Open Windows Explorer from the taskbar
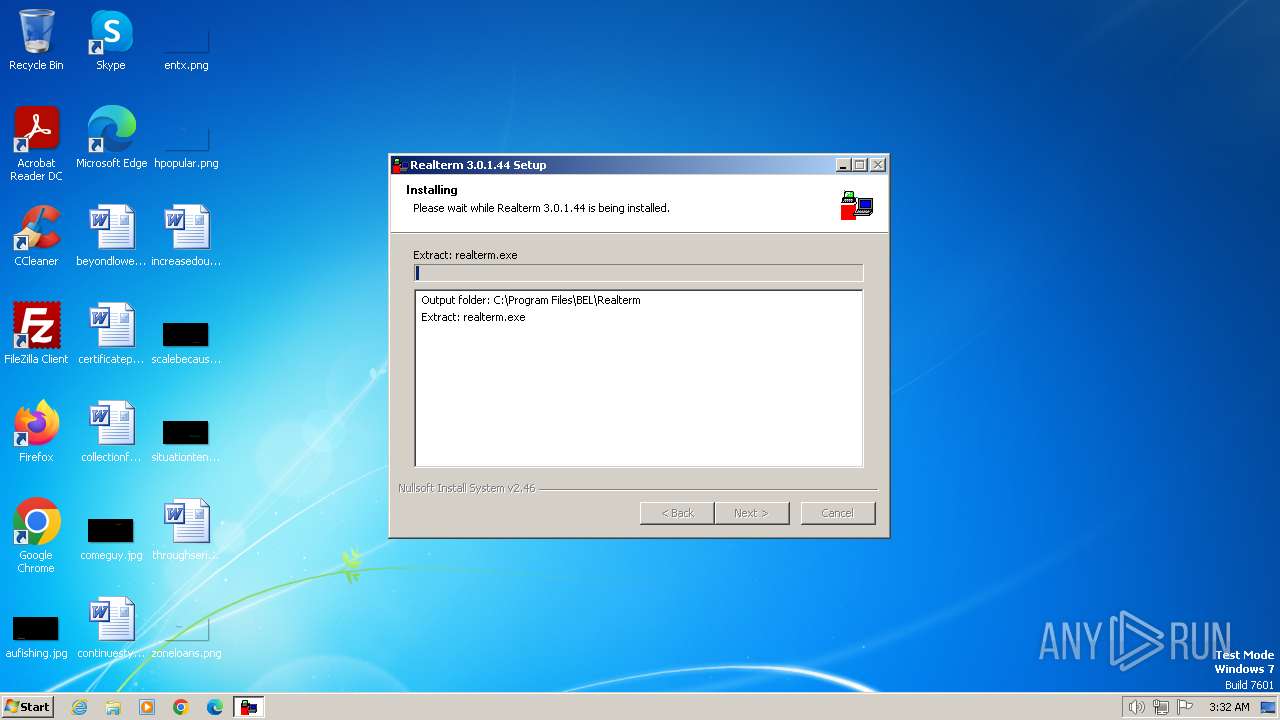This screenshot has height=720, width=1280. [x=113, y=707]
